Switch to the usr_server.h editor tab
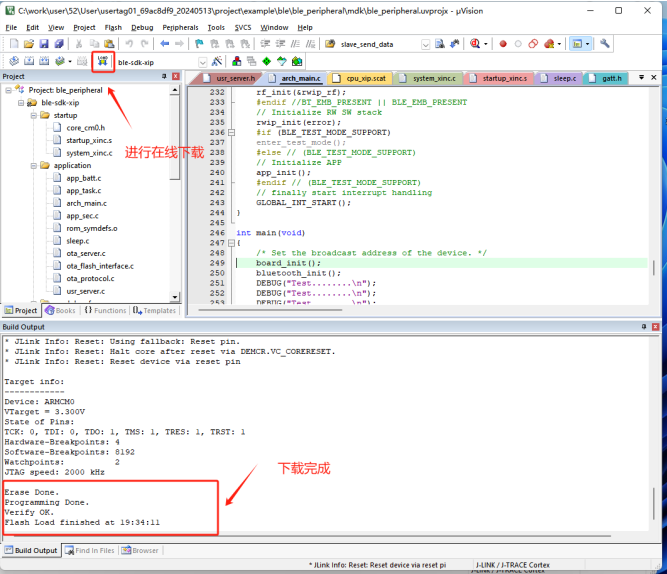The height and width of the screenshot is (574, 667). click(x=230, y=78)
